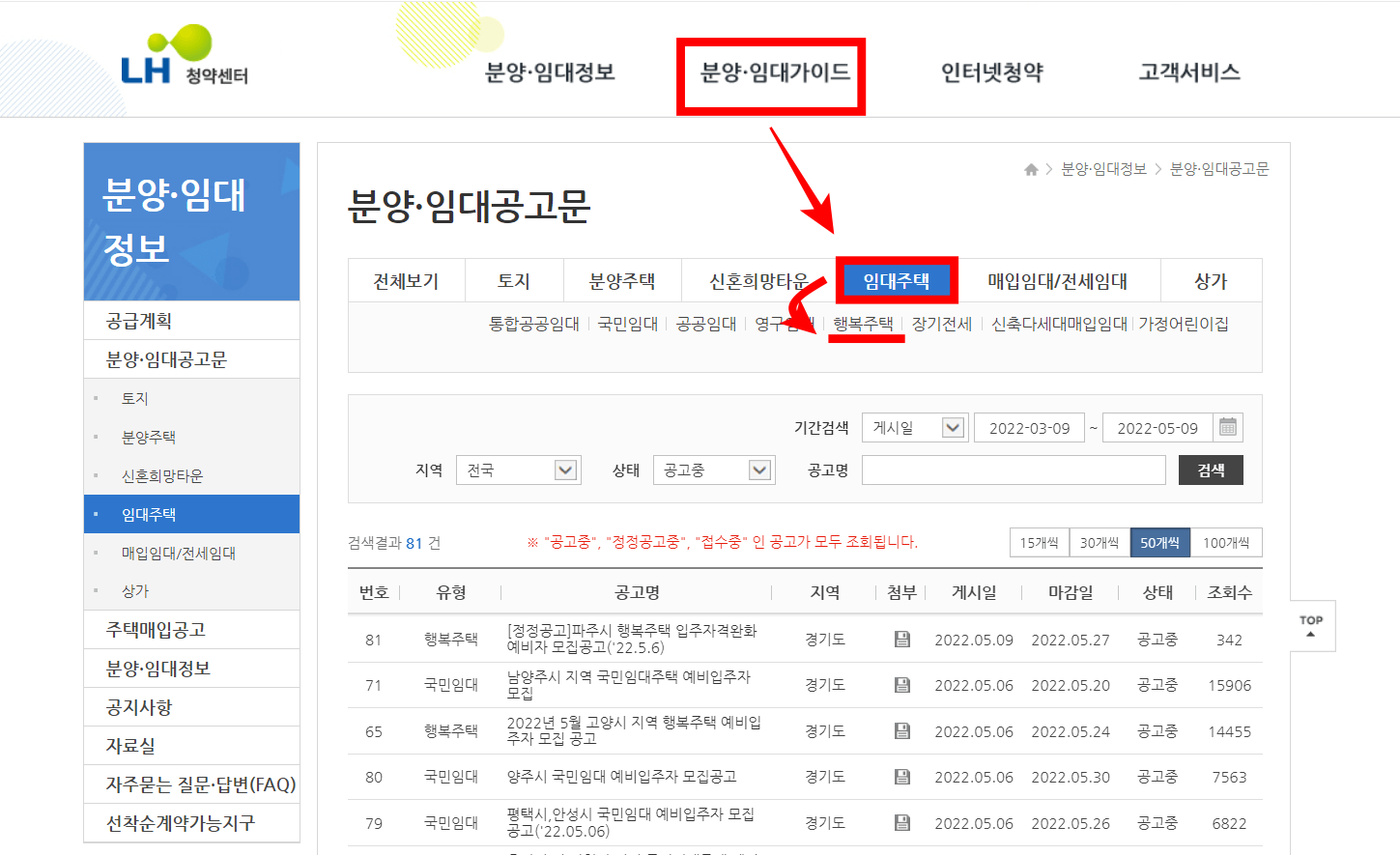
Task: Download the attachment for notice 80
Action: pyautogui.click(x=901, y=777)
